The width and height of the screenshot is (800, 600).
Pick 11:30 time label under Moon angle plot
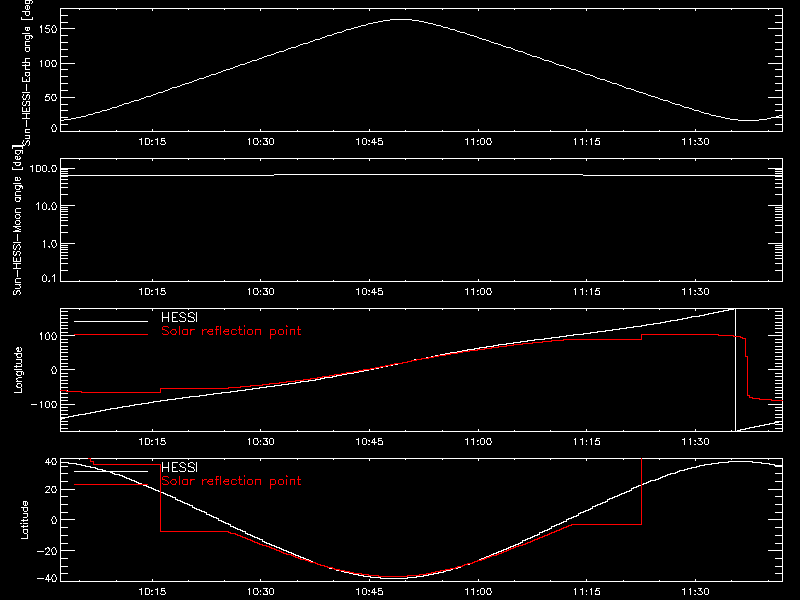[695, 291]
